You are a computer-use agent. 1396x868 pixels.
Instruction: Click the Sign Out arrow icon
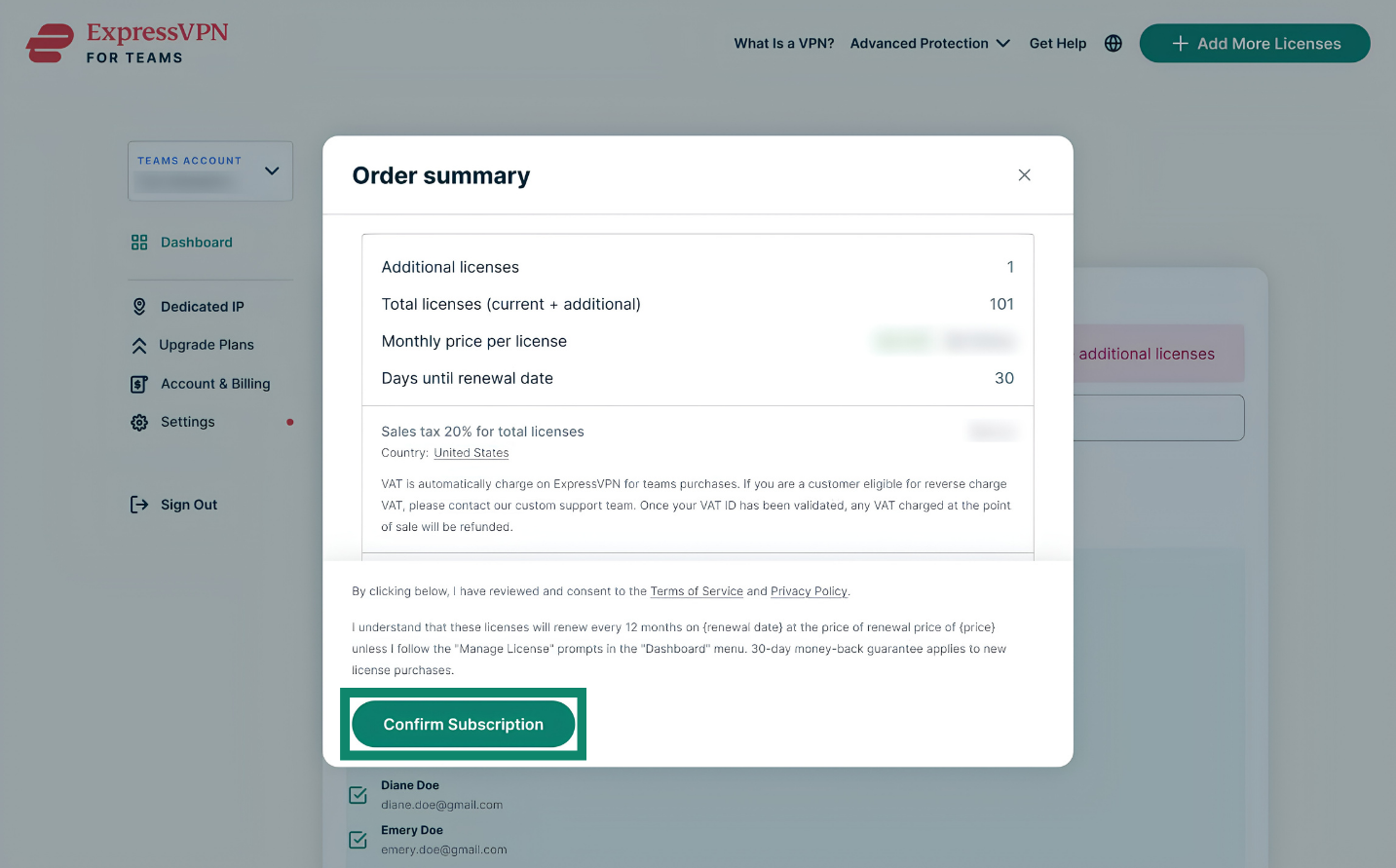(139, 505)
